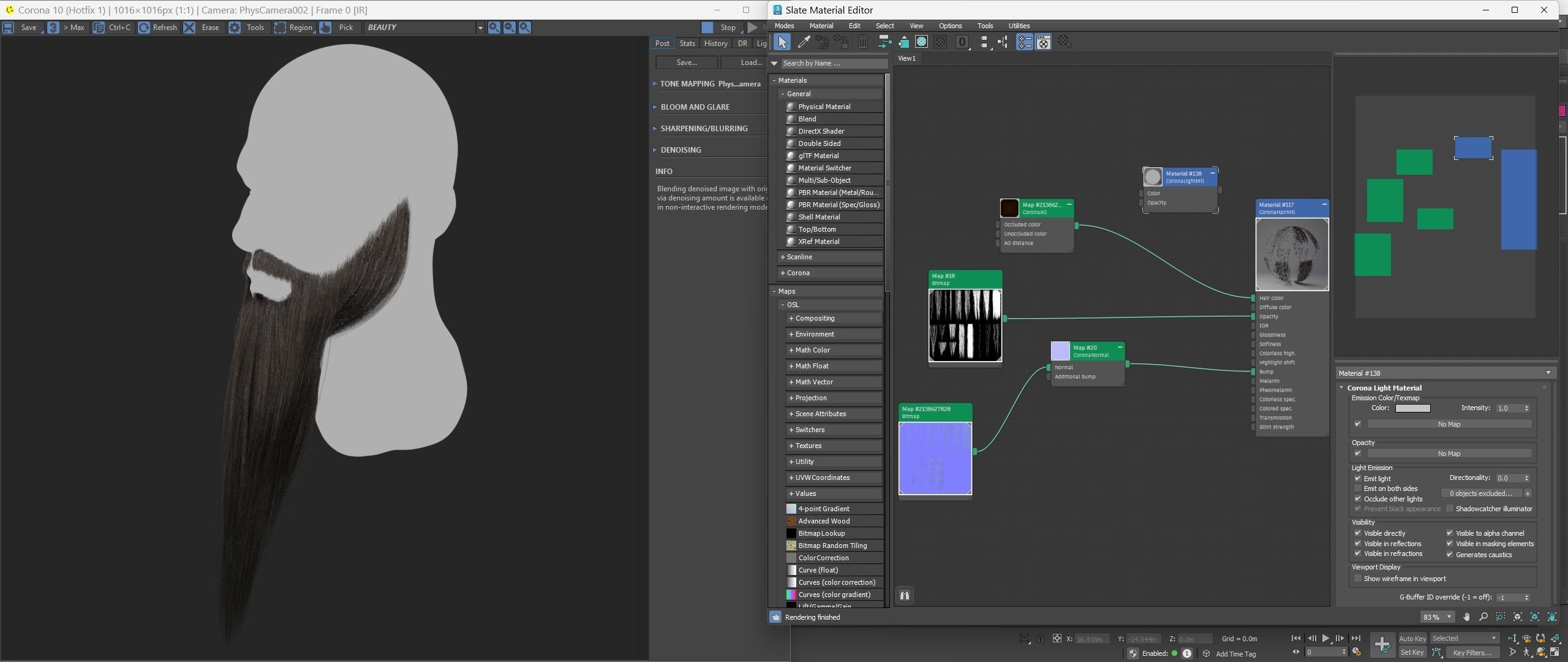Toggle Visible to alpha channel checkbox

1450,533
